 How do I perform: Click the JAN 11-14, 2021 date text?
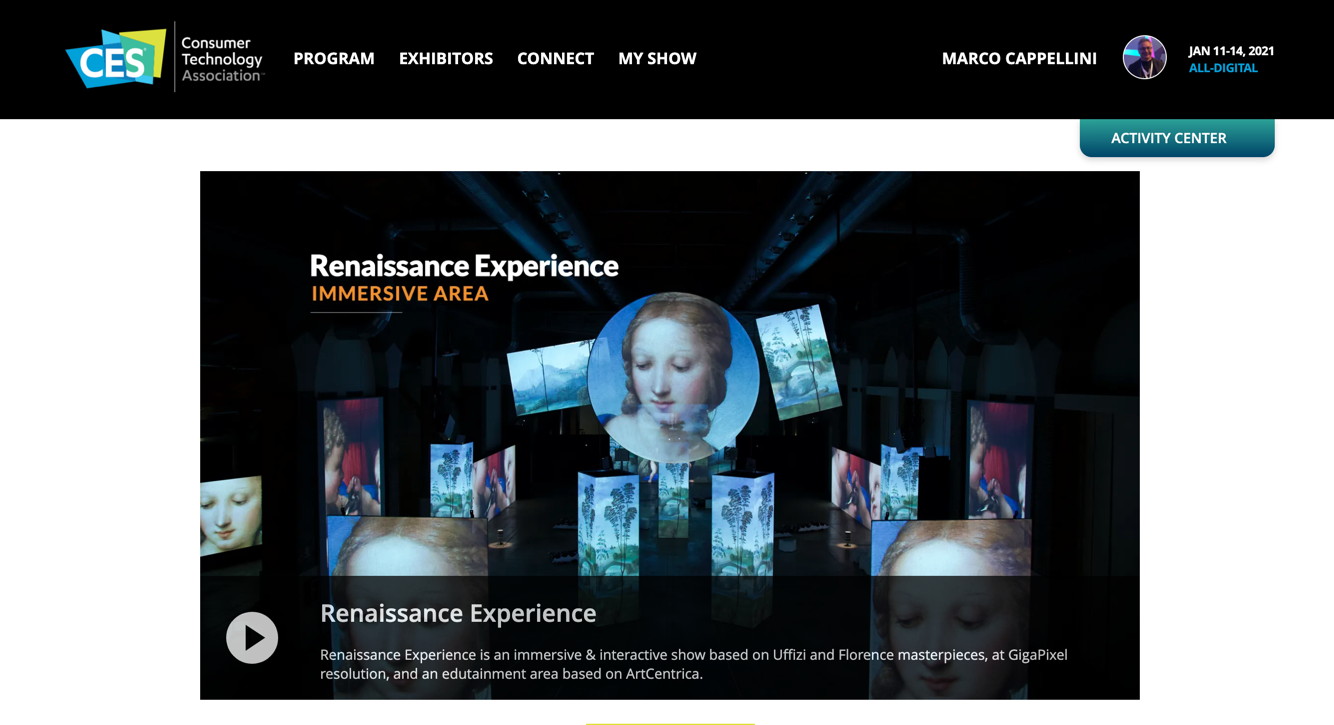coord(1231,51)
